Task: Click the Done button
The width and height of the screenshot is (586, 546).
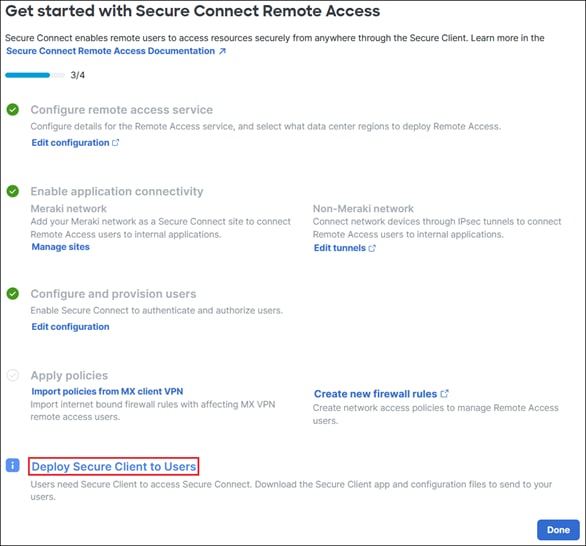Action: (x=558, y=530)
